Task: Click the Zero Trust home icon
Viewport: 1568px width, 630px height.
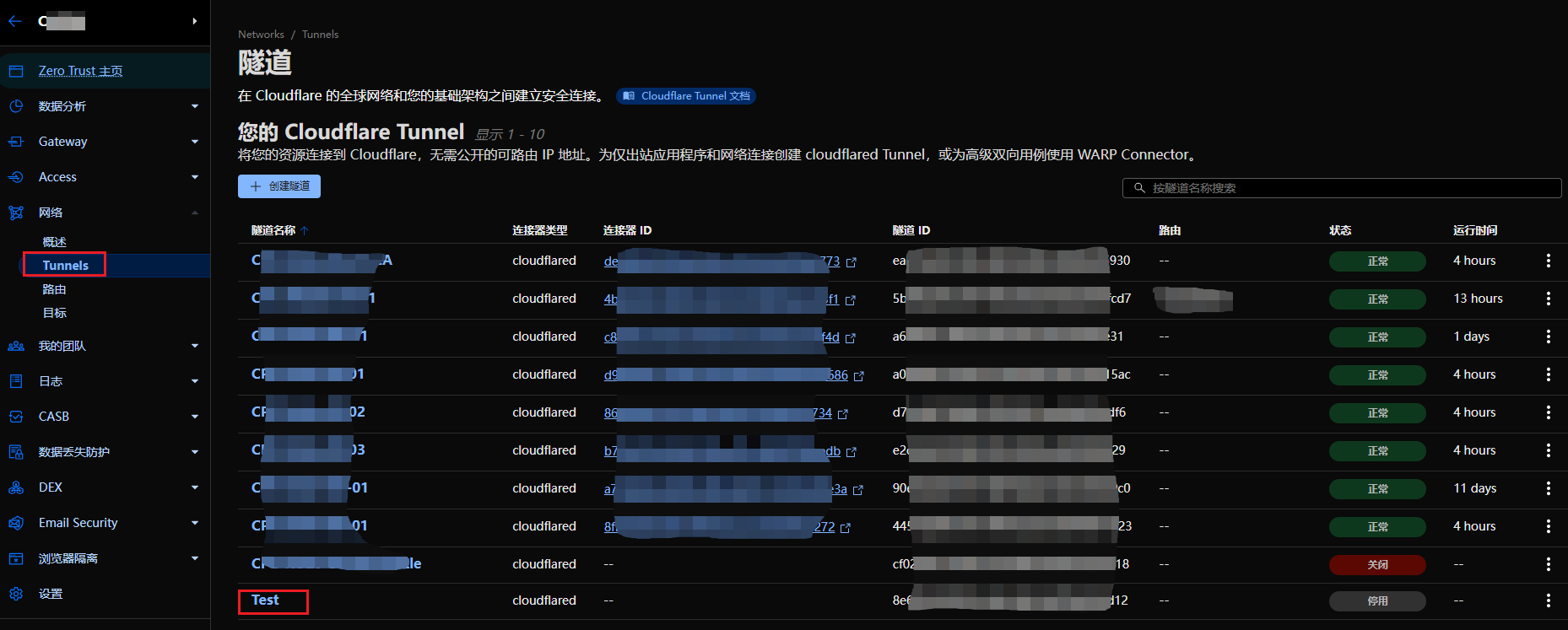Action: 16,71
